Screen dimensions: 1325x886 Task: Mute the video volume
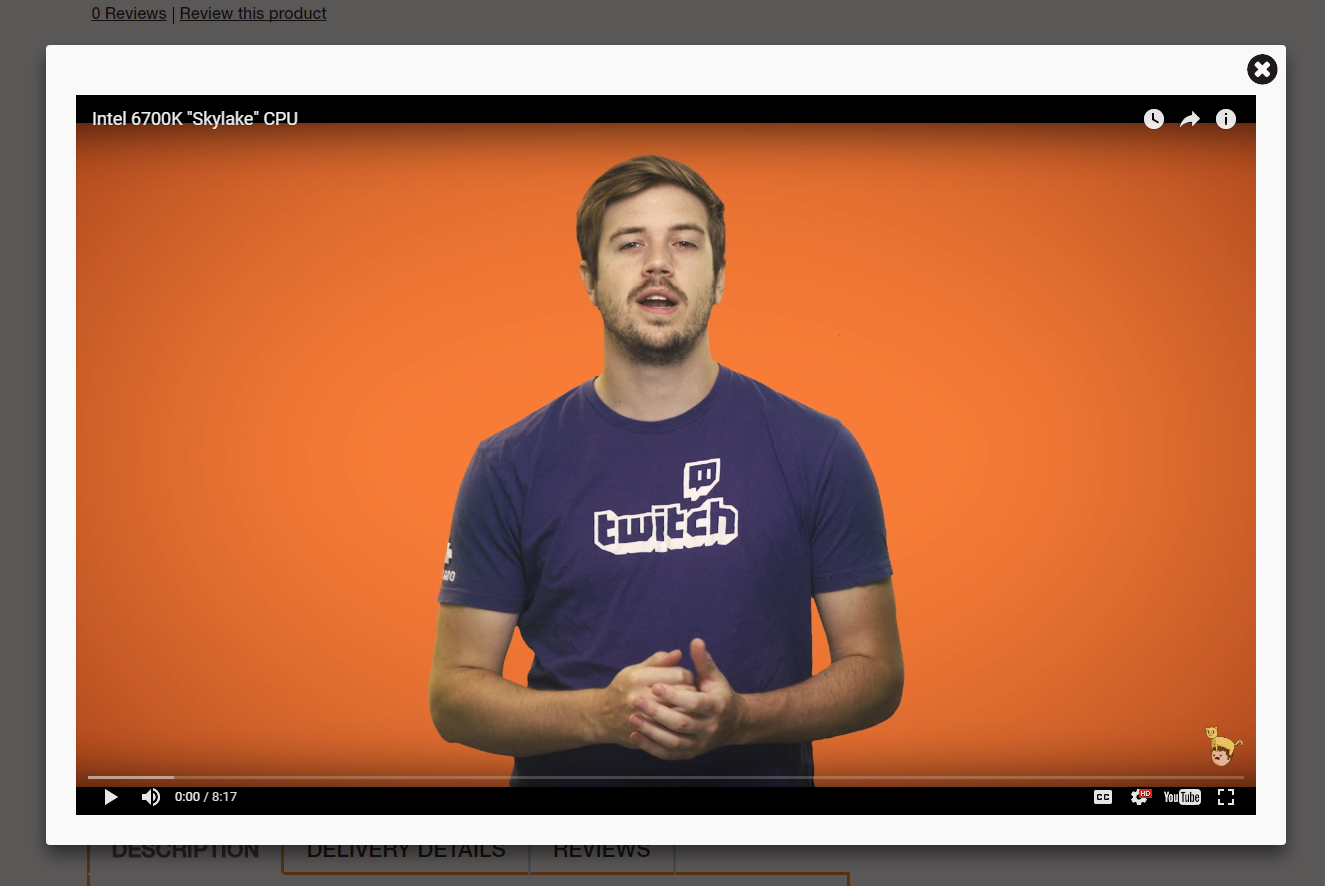(x=151, y=797)
